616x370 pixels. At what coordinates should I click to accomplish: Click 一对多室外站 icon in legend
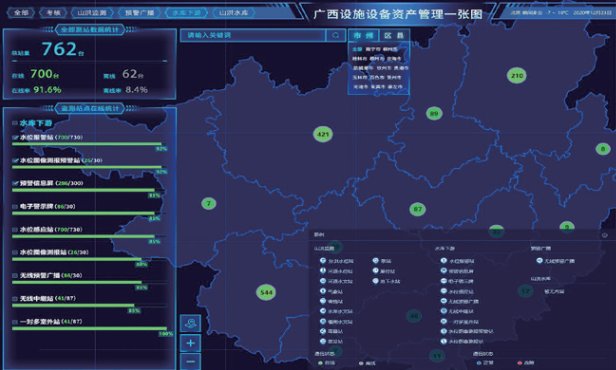(444, 321)
